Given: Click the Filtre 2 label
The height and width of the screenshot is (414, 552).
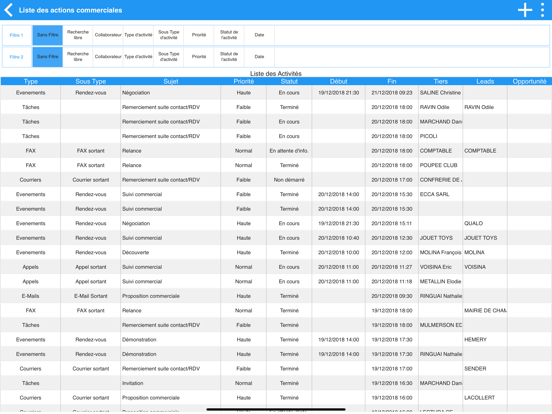Looking at the screenshot, I should point(17,57).
